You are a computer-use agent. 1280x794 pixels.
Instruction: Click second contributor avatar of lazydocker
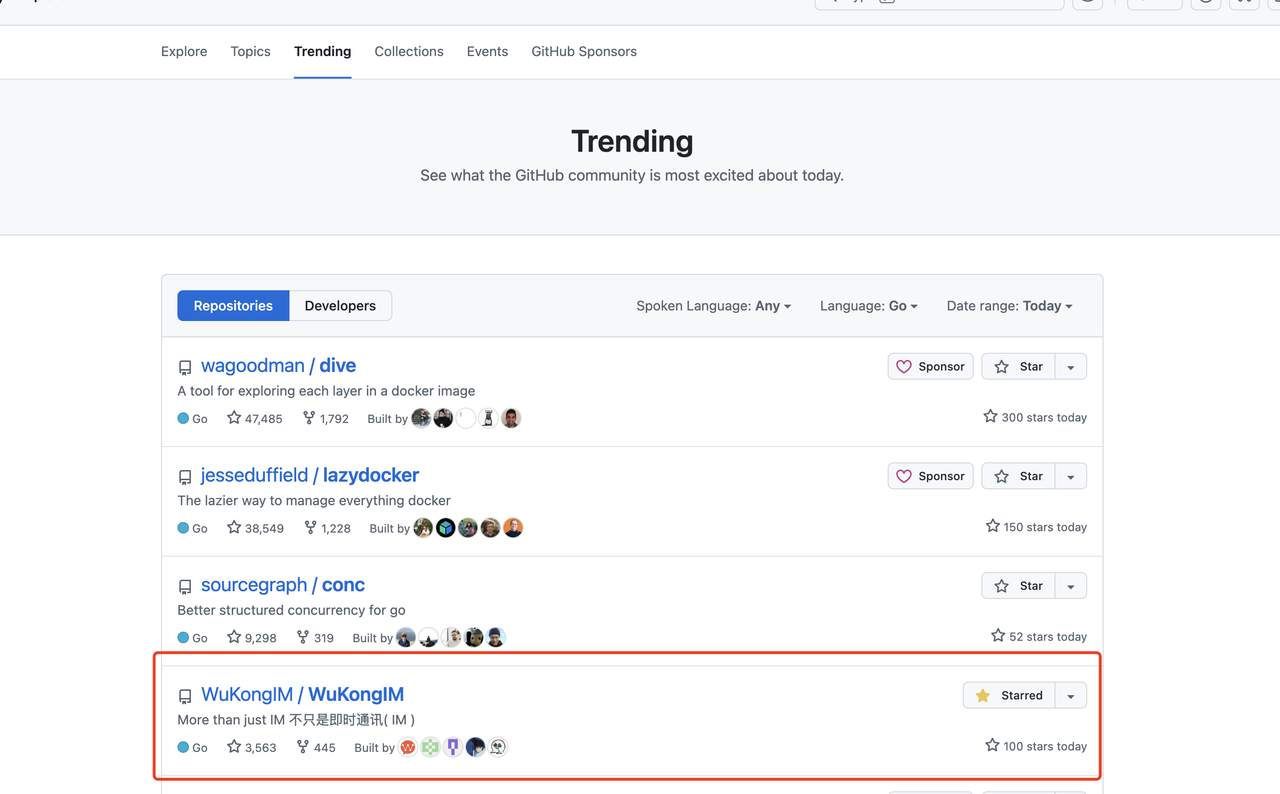tap(446, 527)
